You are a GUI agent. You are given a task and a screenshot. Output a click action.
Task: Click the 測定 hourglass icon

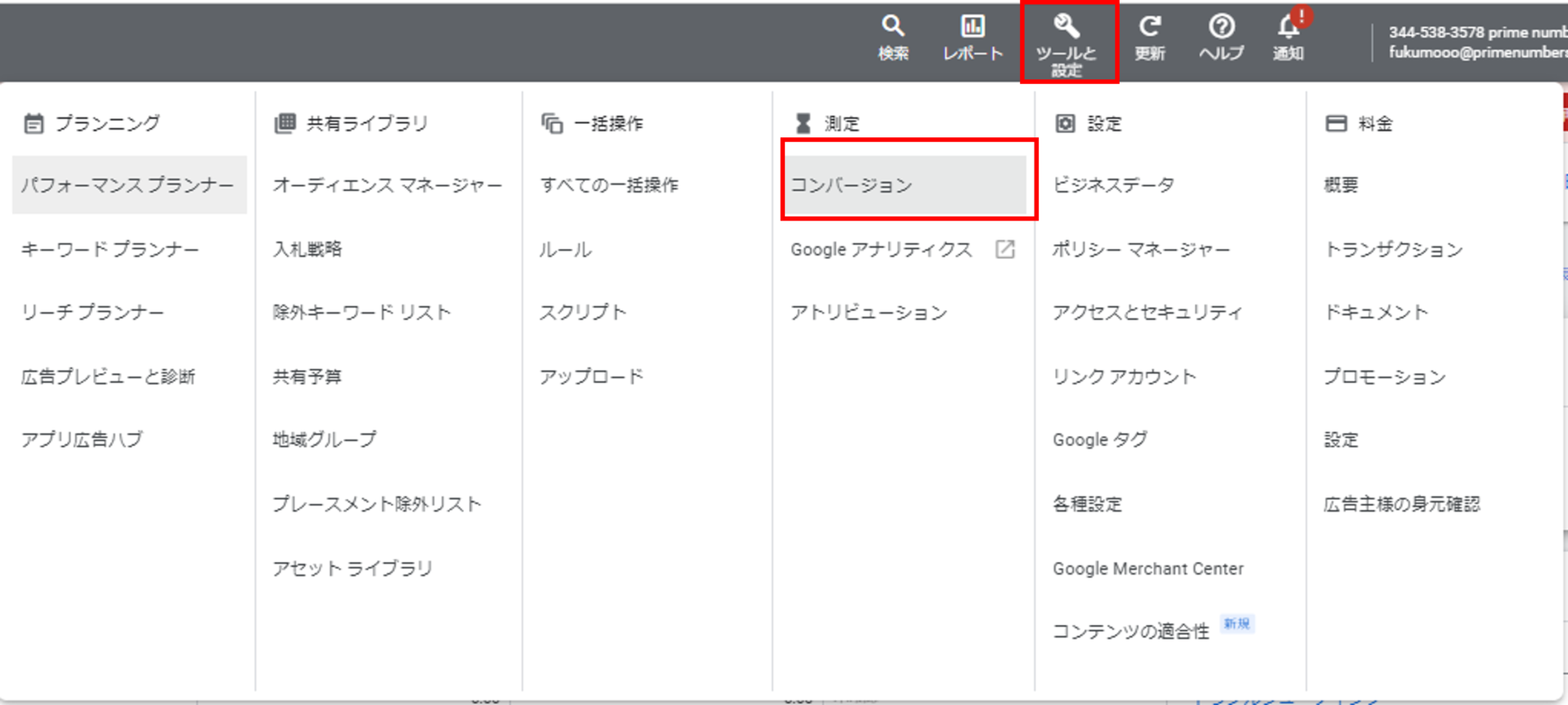[803, 123]
